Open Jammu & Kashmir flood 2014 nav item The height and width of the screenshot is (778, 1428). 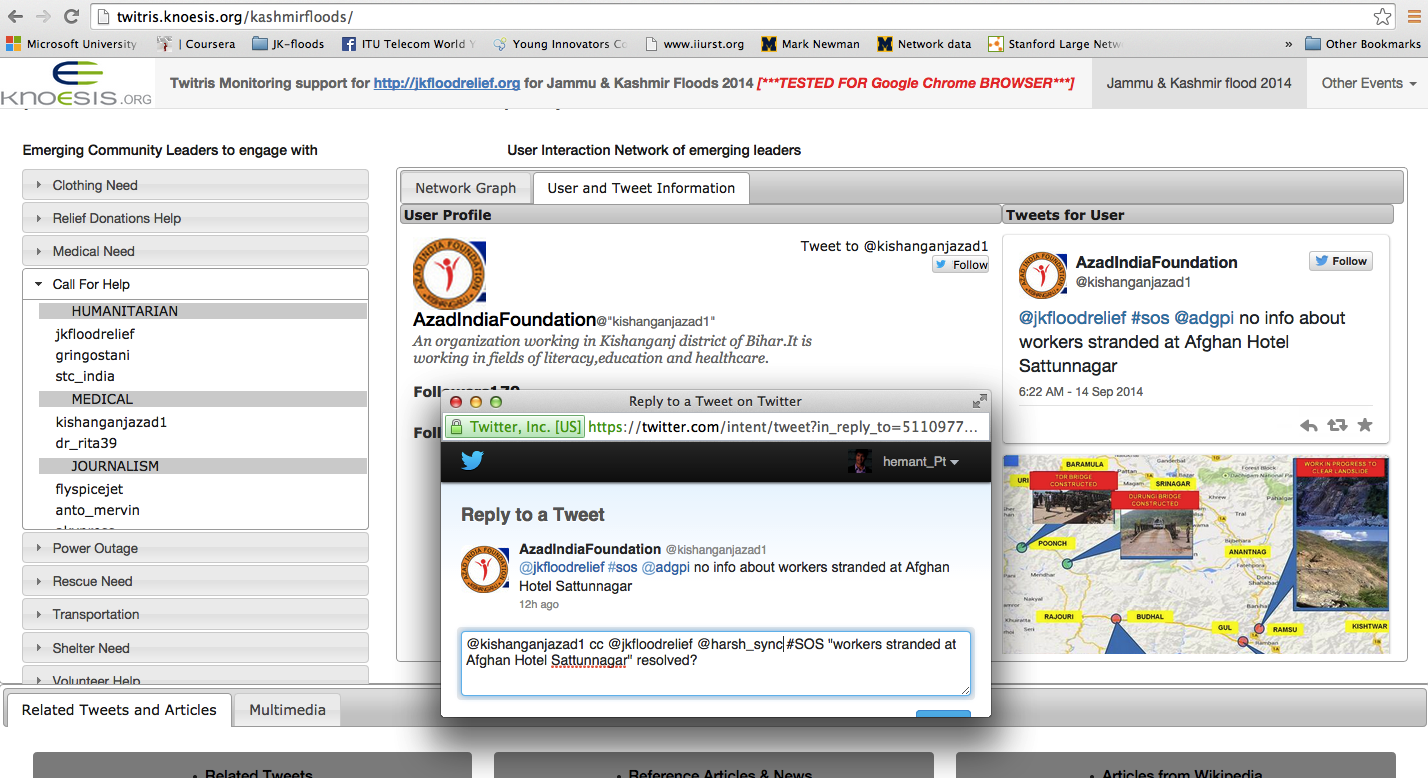coord(1199,83)
